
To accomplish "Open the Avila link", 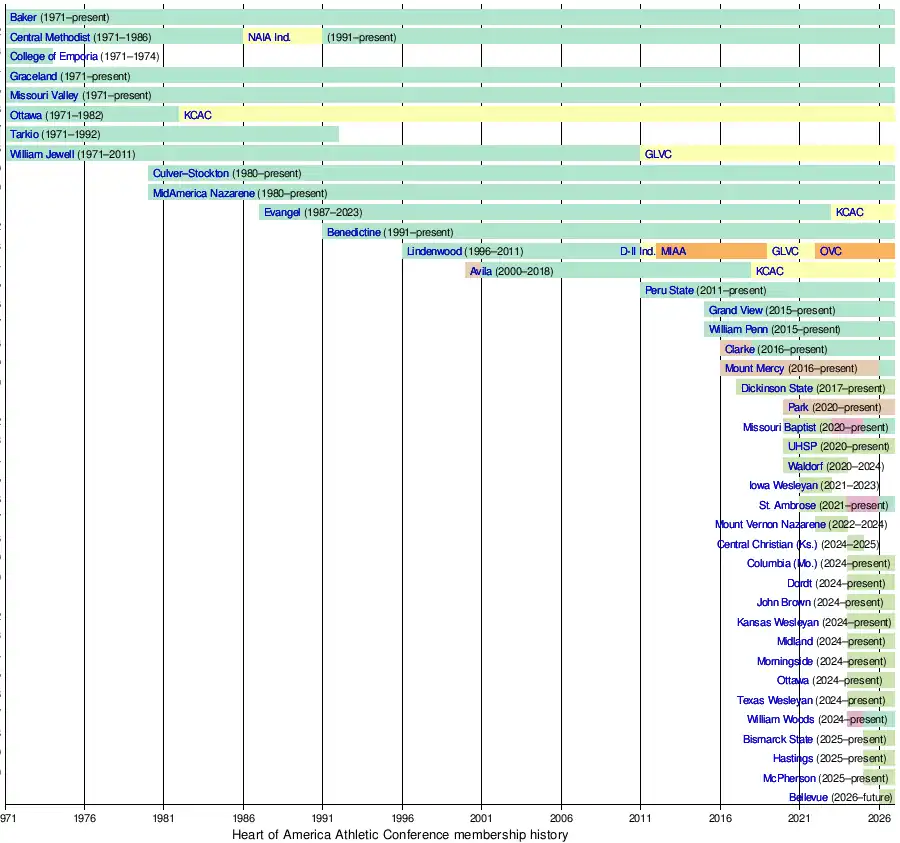I will click(x=481, y=271).
